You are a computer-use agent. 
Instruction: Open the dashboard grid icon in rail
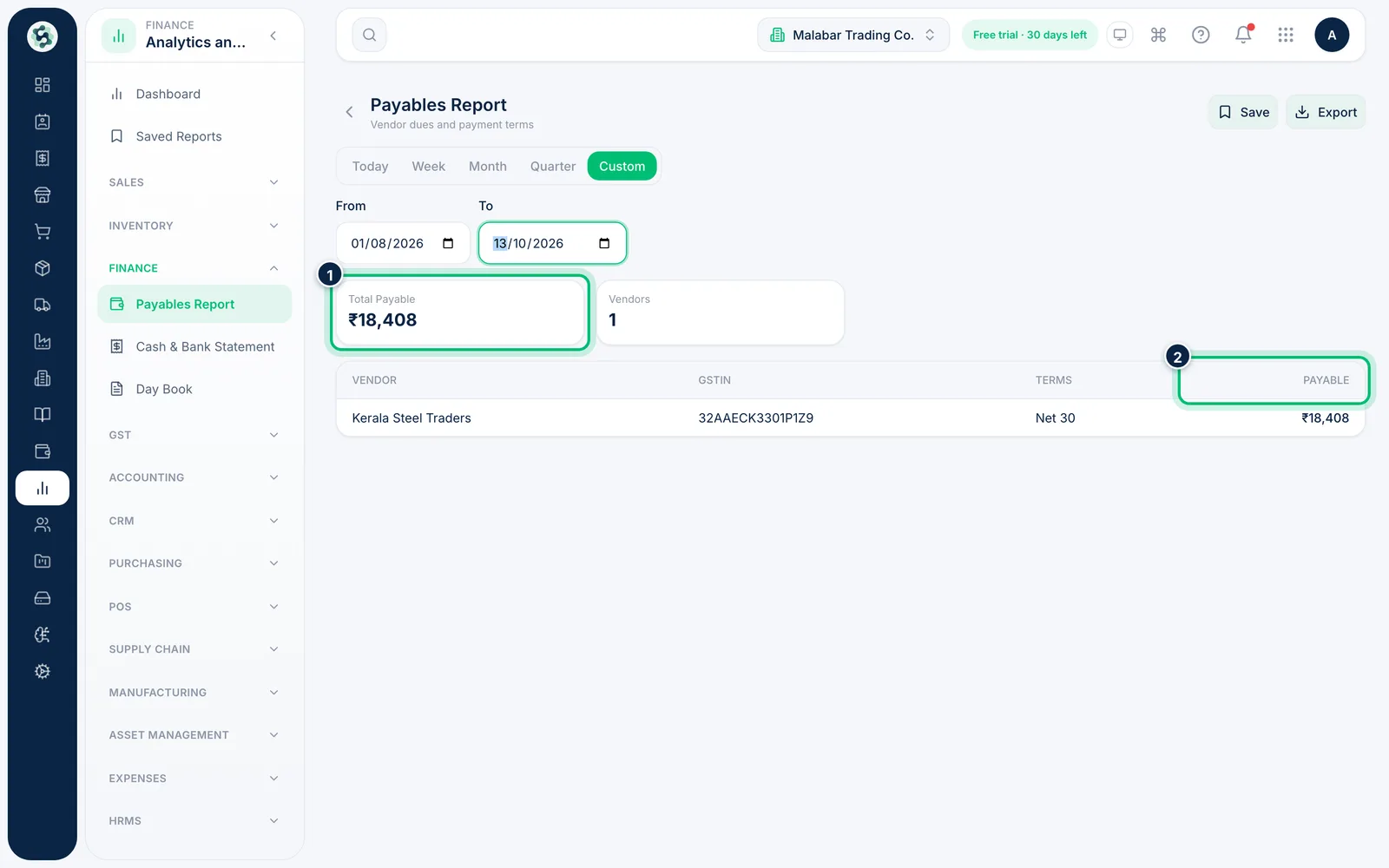42,85
